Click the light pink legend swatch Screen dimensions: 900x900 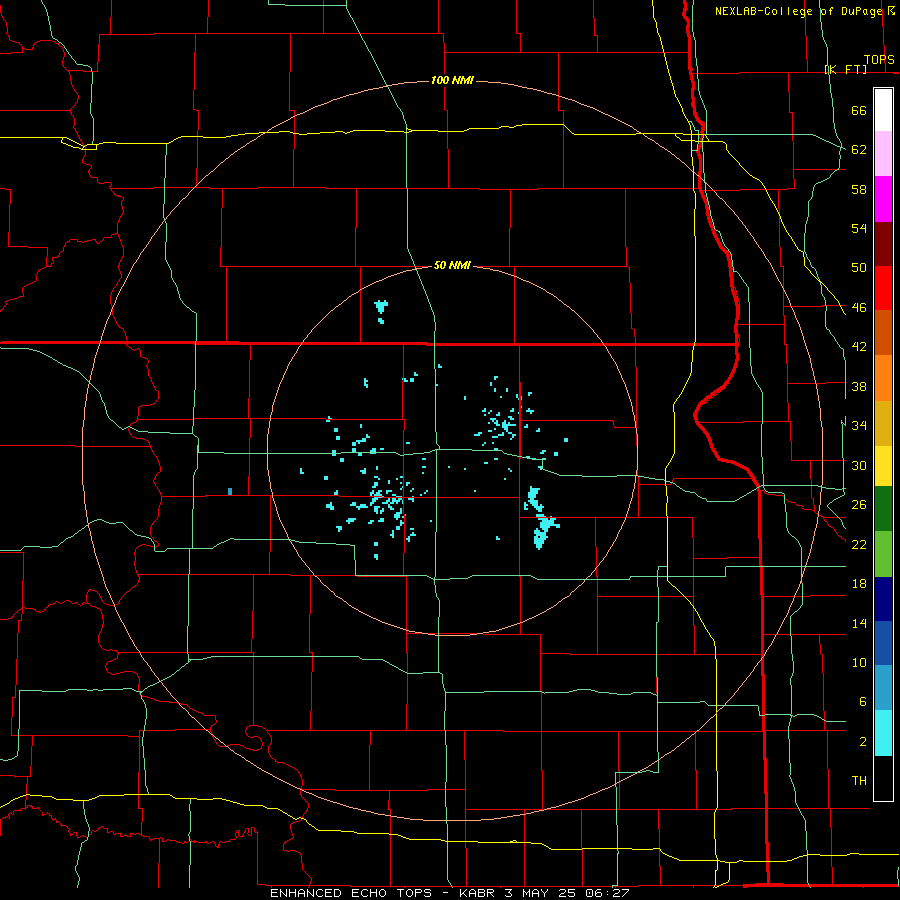[883, 154]
